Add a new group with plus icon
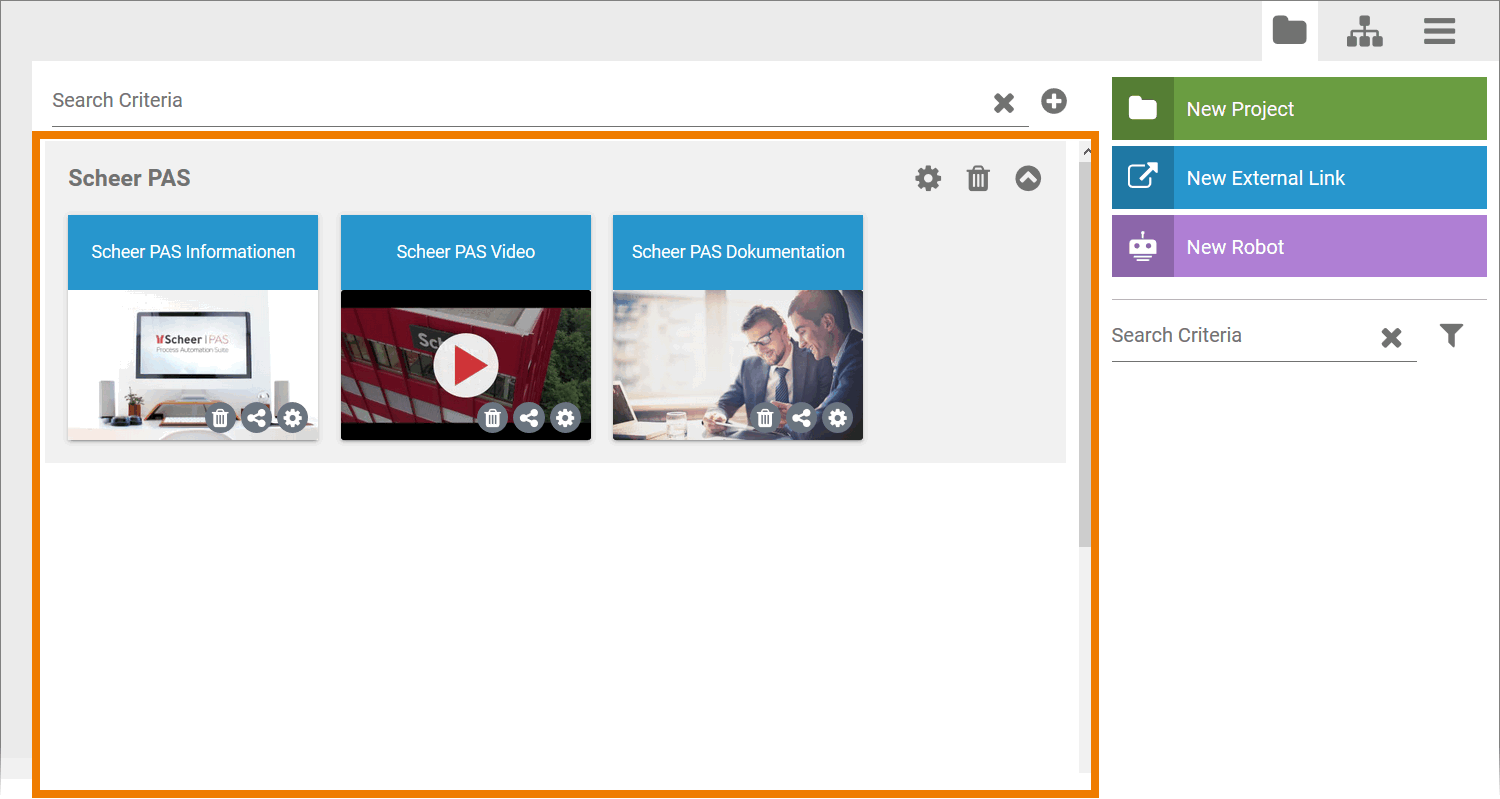The image size is (1500, 799). [x=1054, y=101]
